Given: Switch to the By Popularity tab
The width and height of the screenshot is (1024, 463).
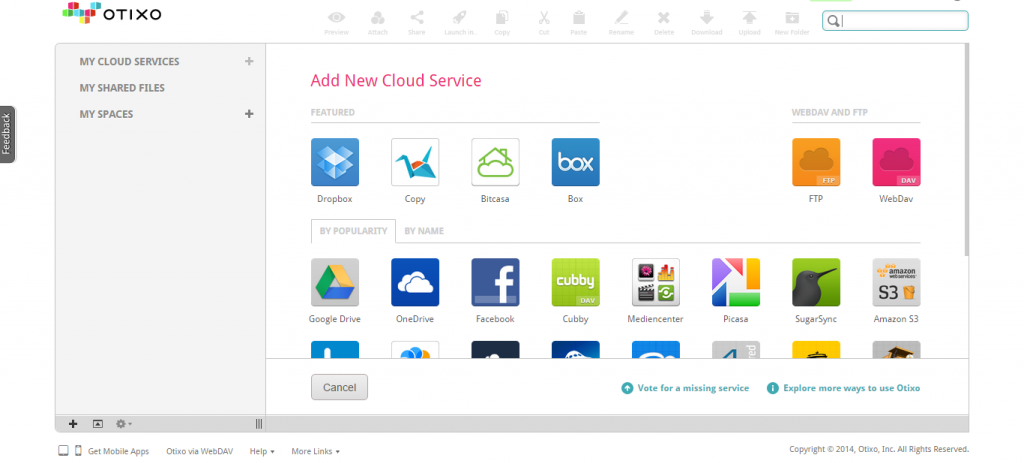Looking at the screenshot, I should coord(353,231).
